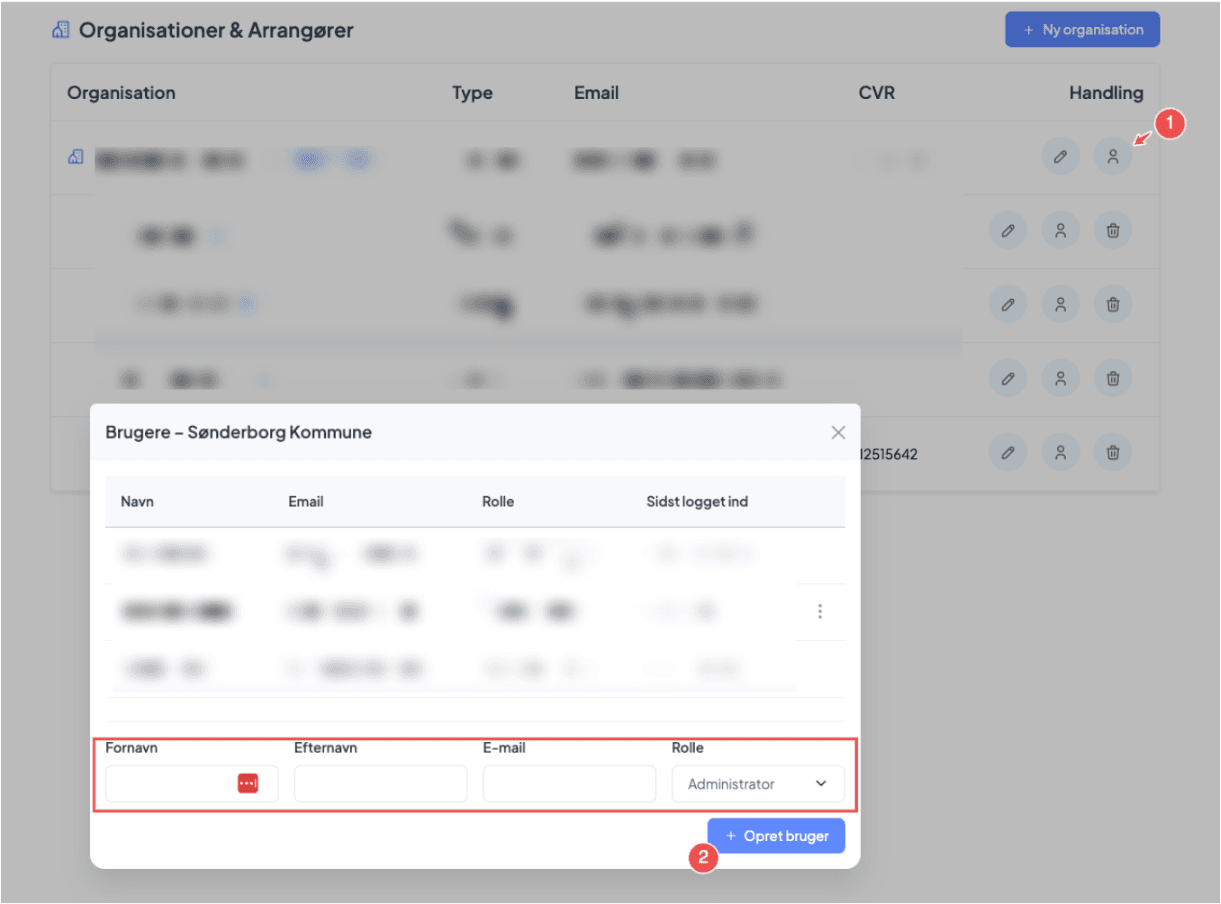Click inside the Efternavn input field
Screen dimensions: 1221x904
[x=380, y=783]
